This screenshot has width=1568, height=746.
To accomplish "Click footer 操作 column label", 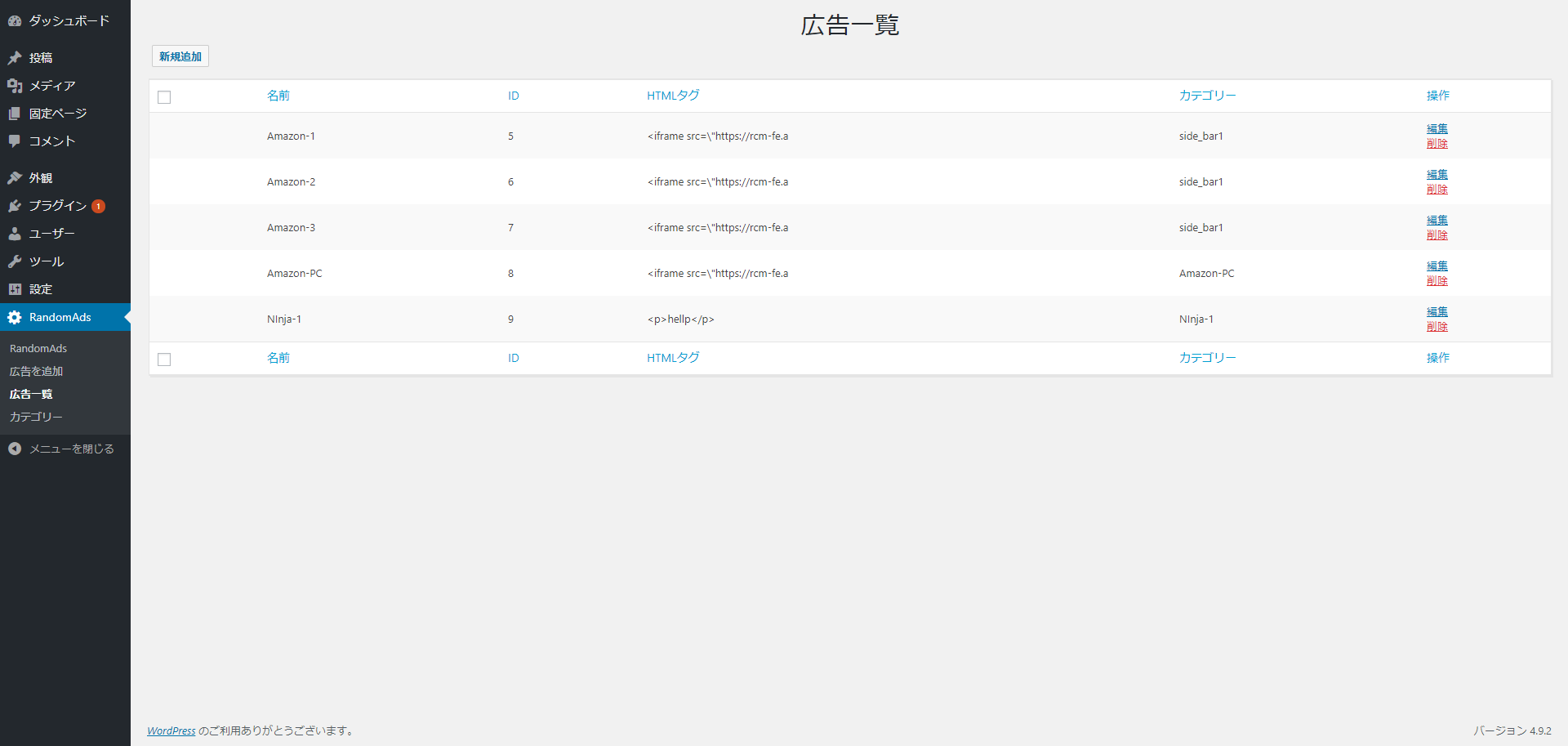I will tap(1438, 358).
